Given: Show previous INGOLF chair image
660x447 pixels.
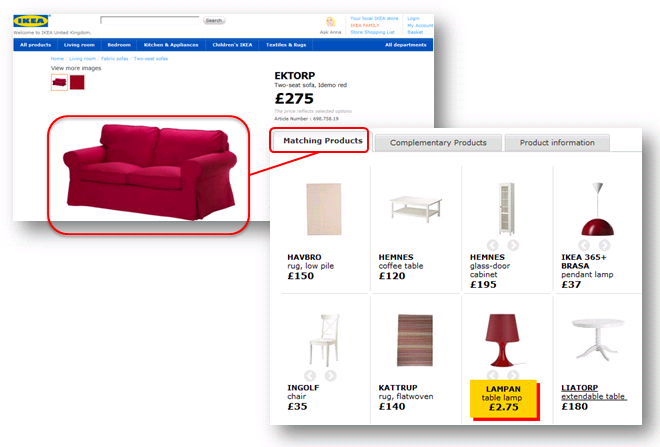Looking at the screenshot, I should coord(310,375).
